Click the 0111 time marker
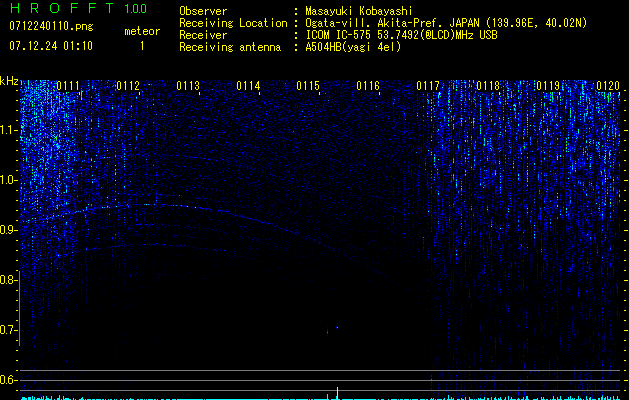The image size is (629, 400). point(68,86)
